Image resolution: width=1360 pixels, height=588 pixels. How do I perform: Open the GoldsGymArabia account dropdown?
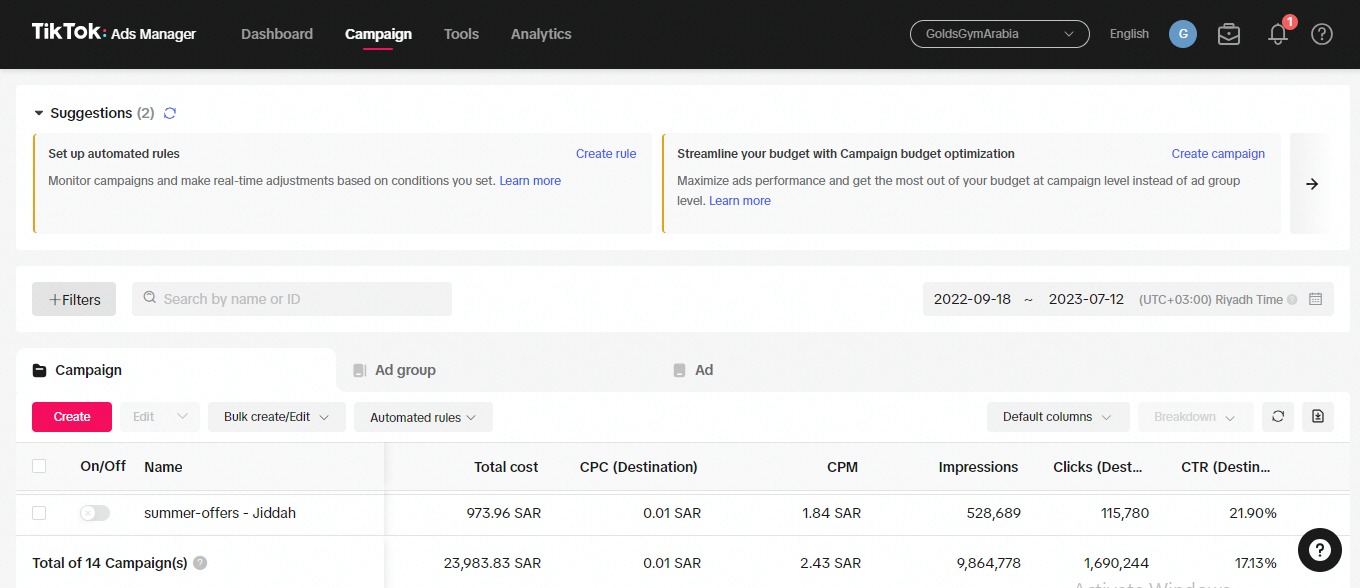pyautogui.click(x=999, y=34)
